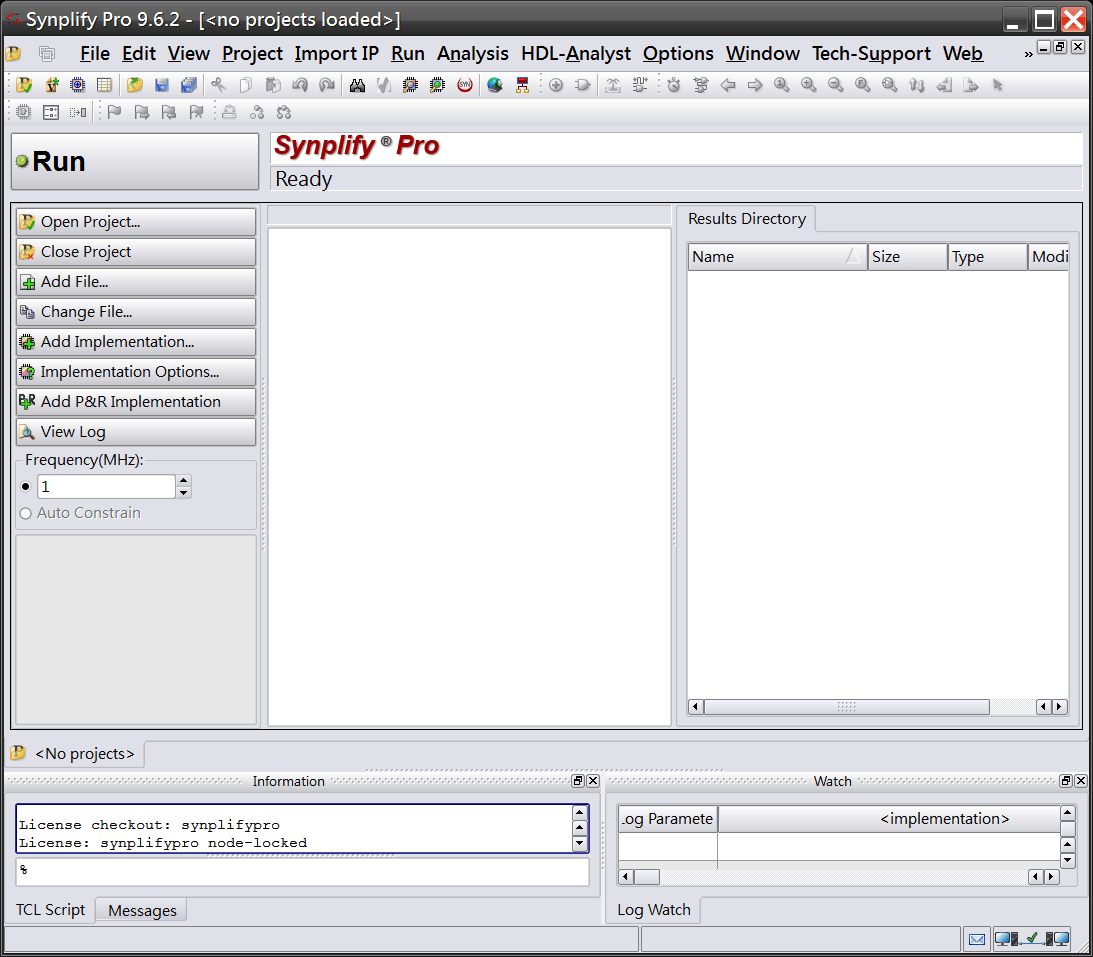Viewport: 1093px width, 957px height.
Task: Switch to the Messages tab
Action: (x=142, y=910)
